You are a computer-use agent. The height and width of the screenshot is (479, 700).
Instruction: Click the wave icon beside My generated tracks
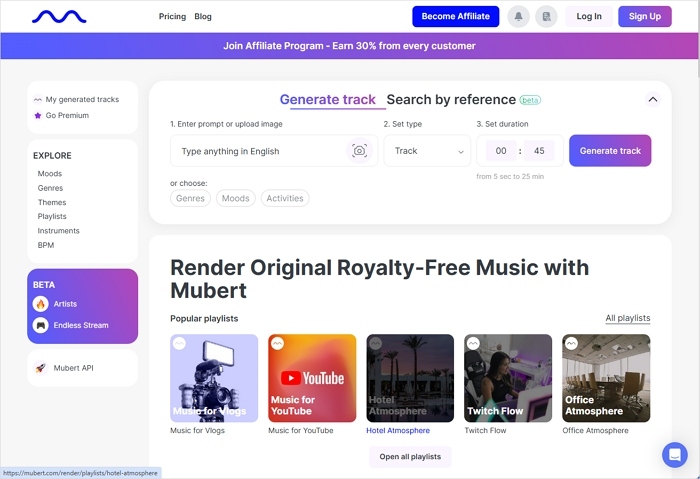point(38,100)
